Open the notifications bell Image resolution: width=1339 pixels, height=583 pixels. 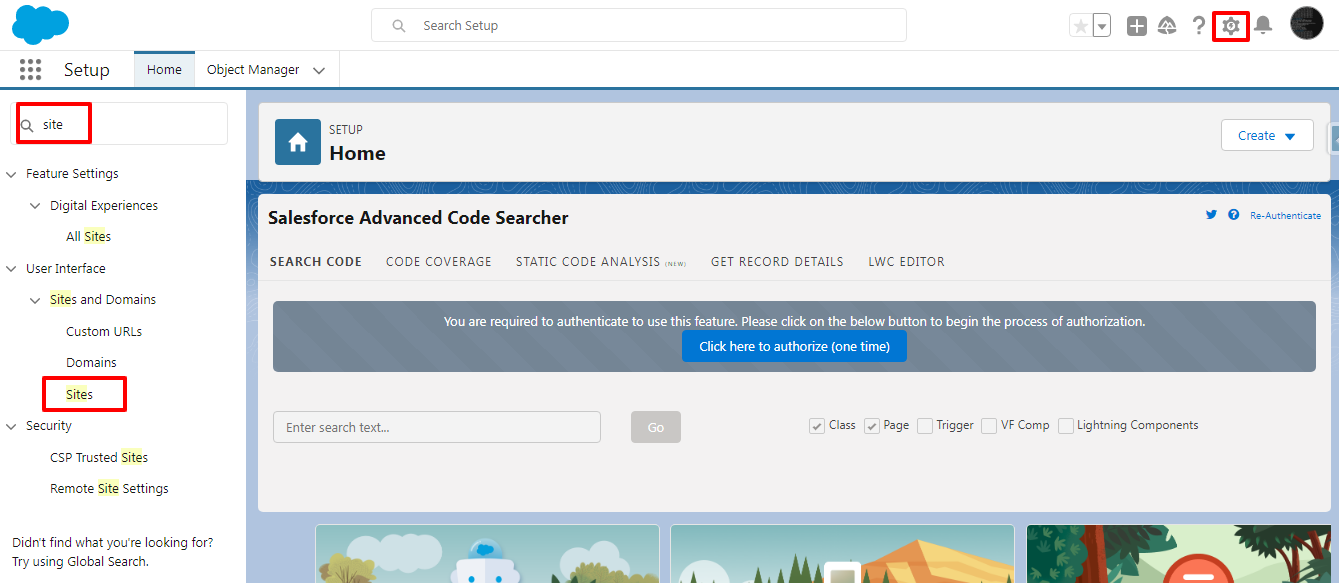click(x=1263, y=26)
